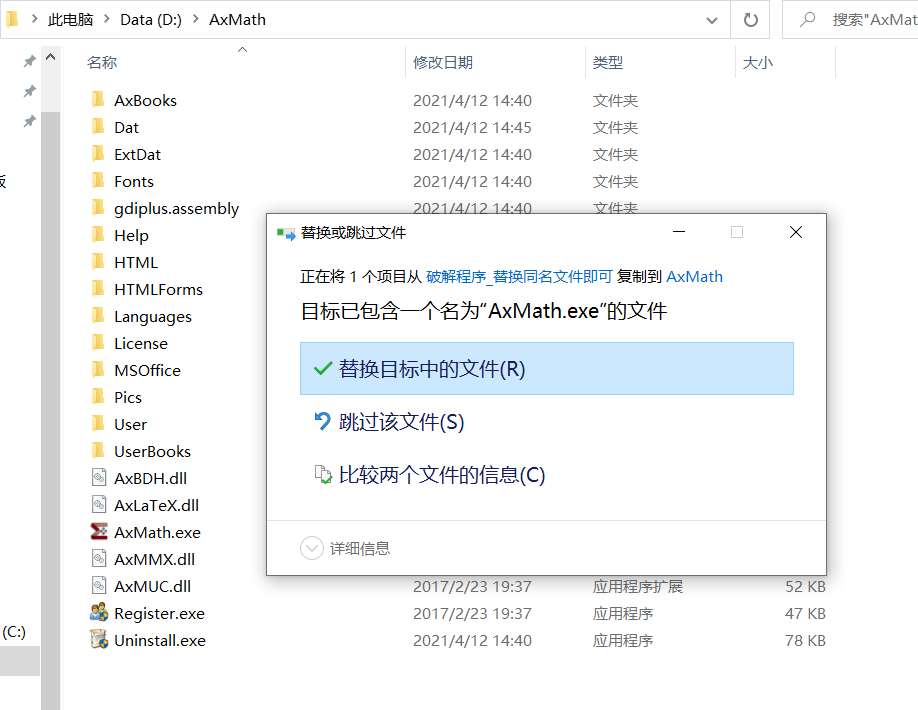Open the address bar dropdown arrow
Image resolution: width=918 pixels, height=710 pixels.
(711, 19)
